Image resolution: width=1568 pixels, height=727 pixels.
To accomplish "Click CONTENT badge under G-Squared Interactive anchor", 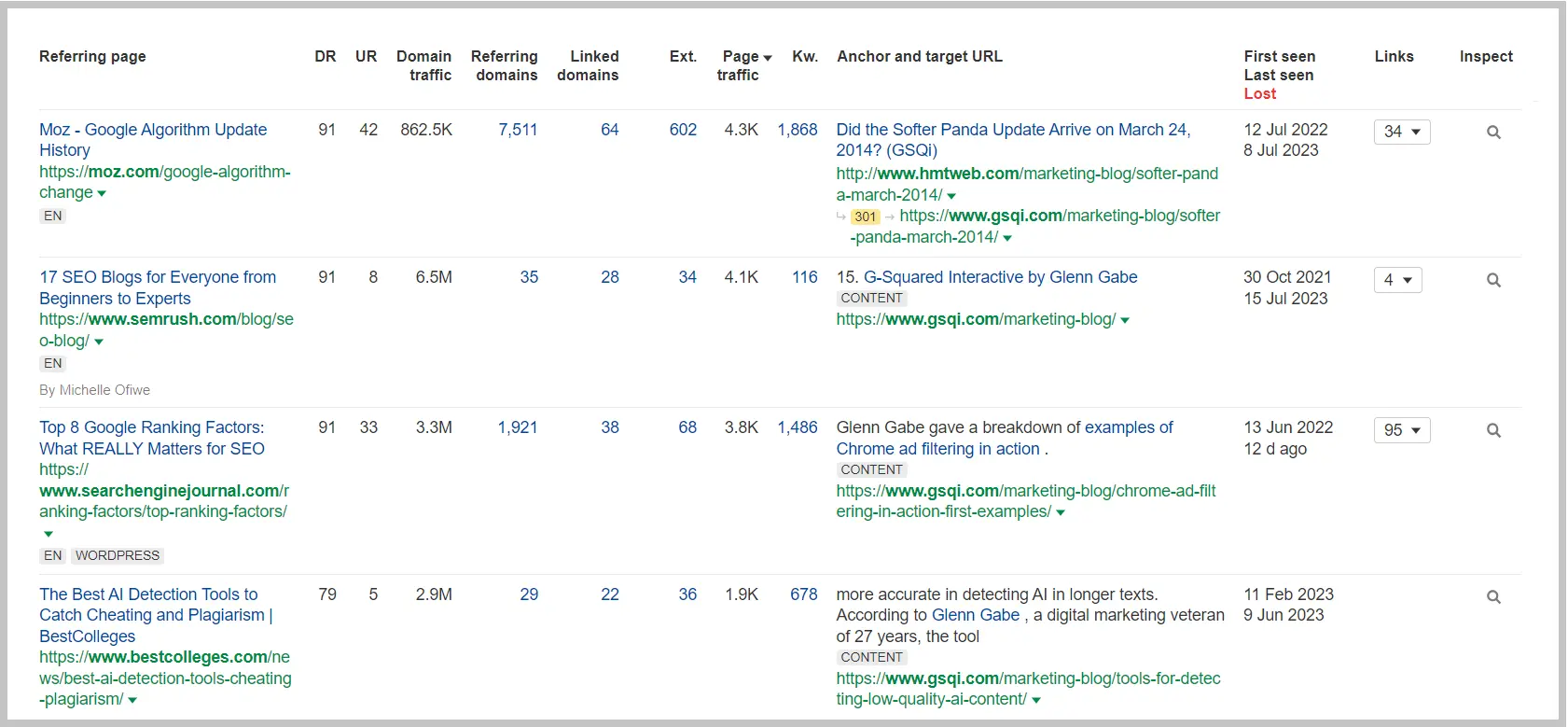I will tap(872, 298).
